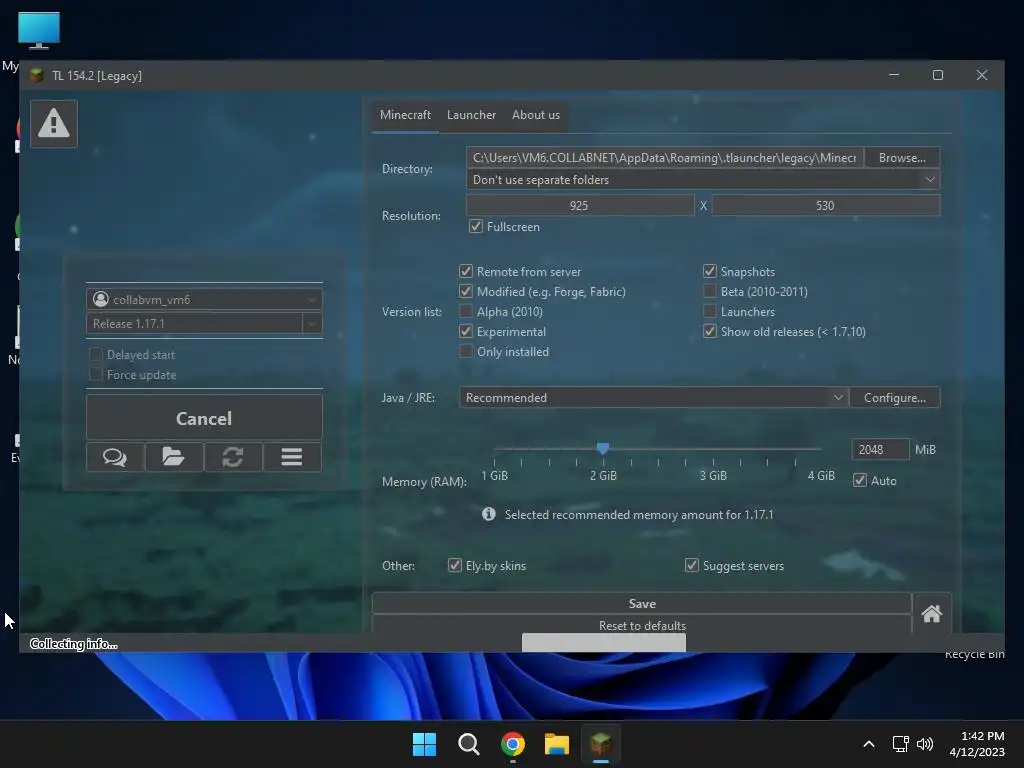Image resolution: width=1024 pixels, height=768 pixels.
Task: Click the home icon button
Action: coord(931,613)
